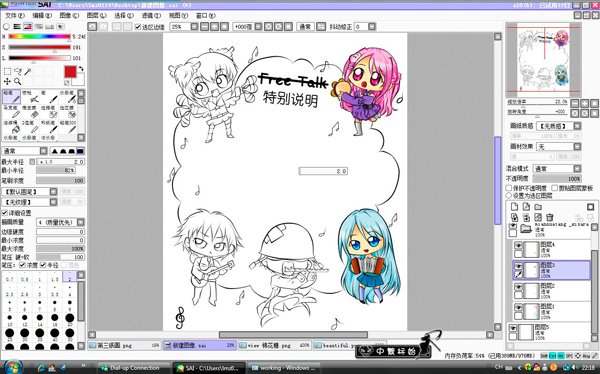600x374 pixels.
Task: Expand the 画纸质感 texture dropdown
Action: point(559,126)
